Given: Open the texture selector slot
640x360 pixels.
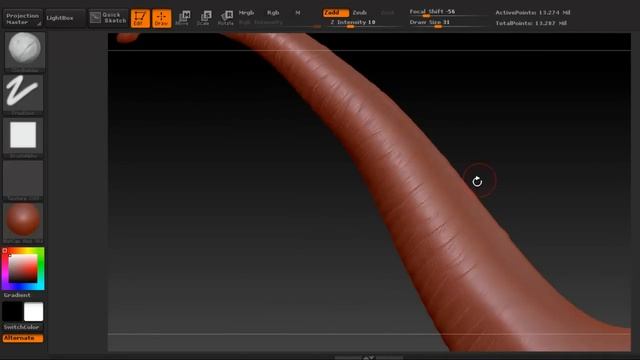Looking at the screenshot, I should pos(23,180).
